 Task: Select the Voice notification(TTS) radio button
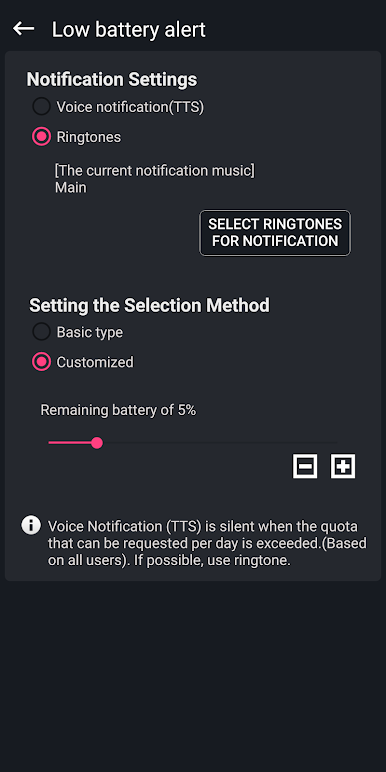click(41, 106)
